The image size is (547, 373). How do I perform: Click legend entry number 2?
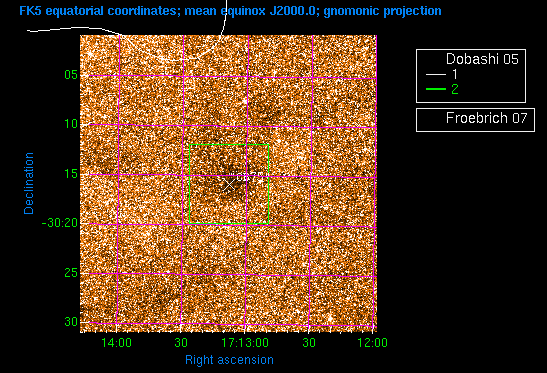(455, 89)
